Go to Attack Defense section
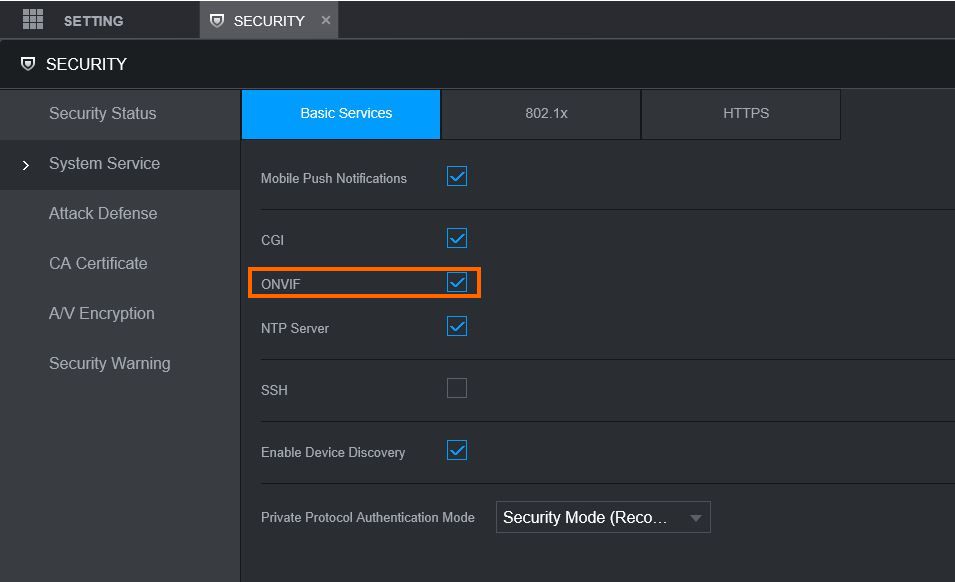Viewport: 955px width, 582px height. (103, 214)
